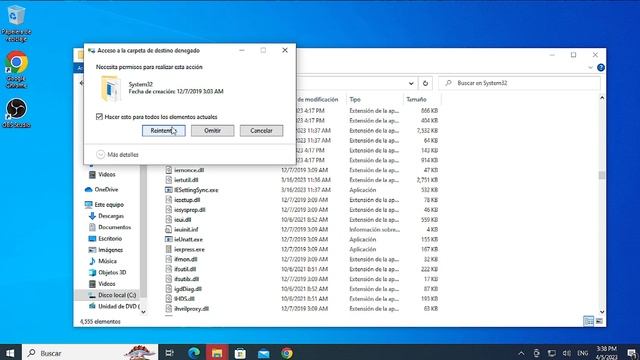Open Imágenes in the navigation pane

click(x=110, y=250)
